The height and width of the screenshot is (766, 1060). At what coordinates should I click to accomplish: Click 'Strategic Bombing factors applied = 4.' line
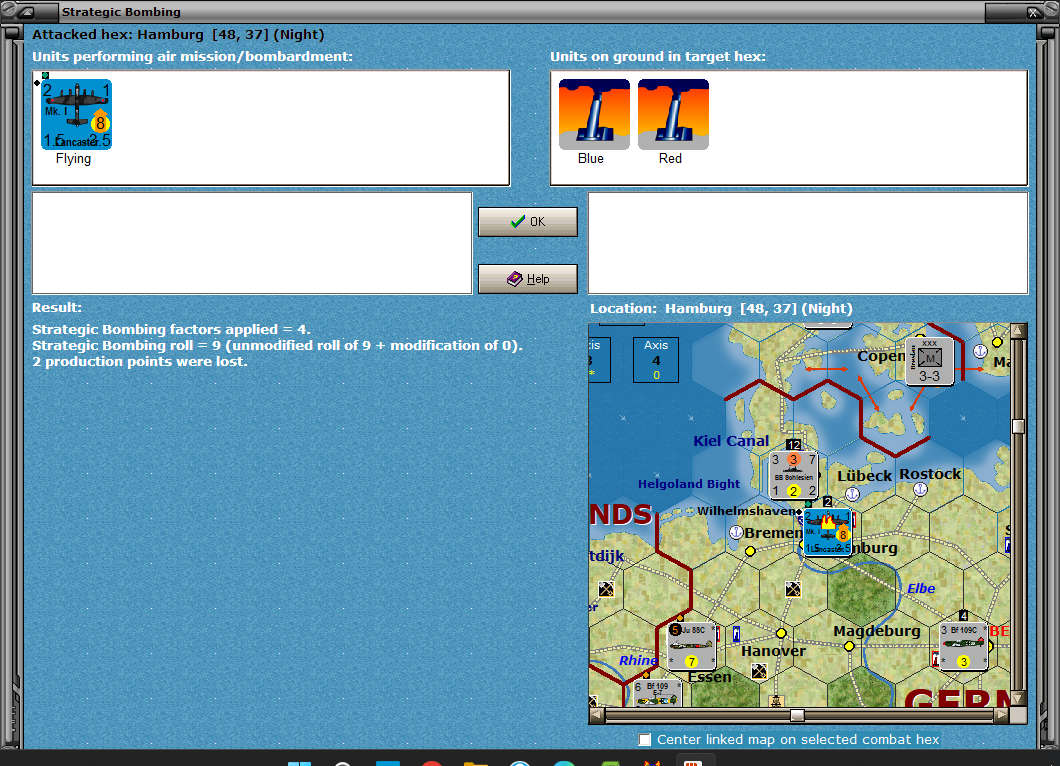pyautogui.click(x=171, y=329)
